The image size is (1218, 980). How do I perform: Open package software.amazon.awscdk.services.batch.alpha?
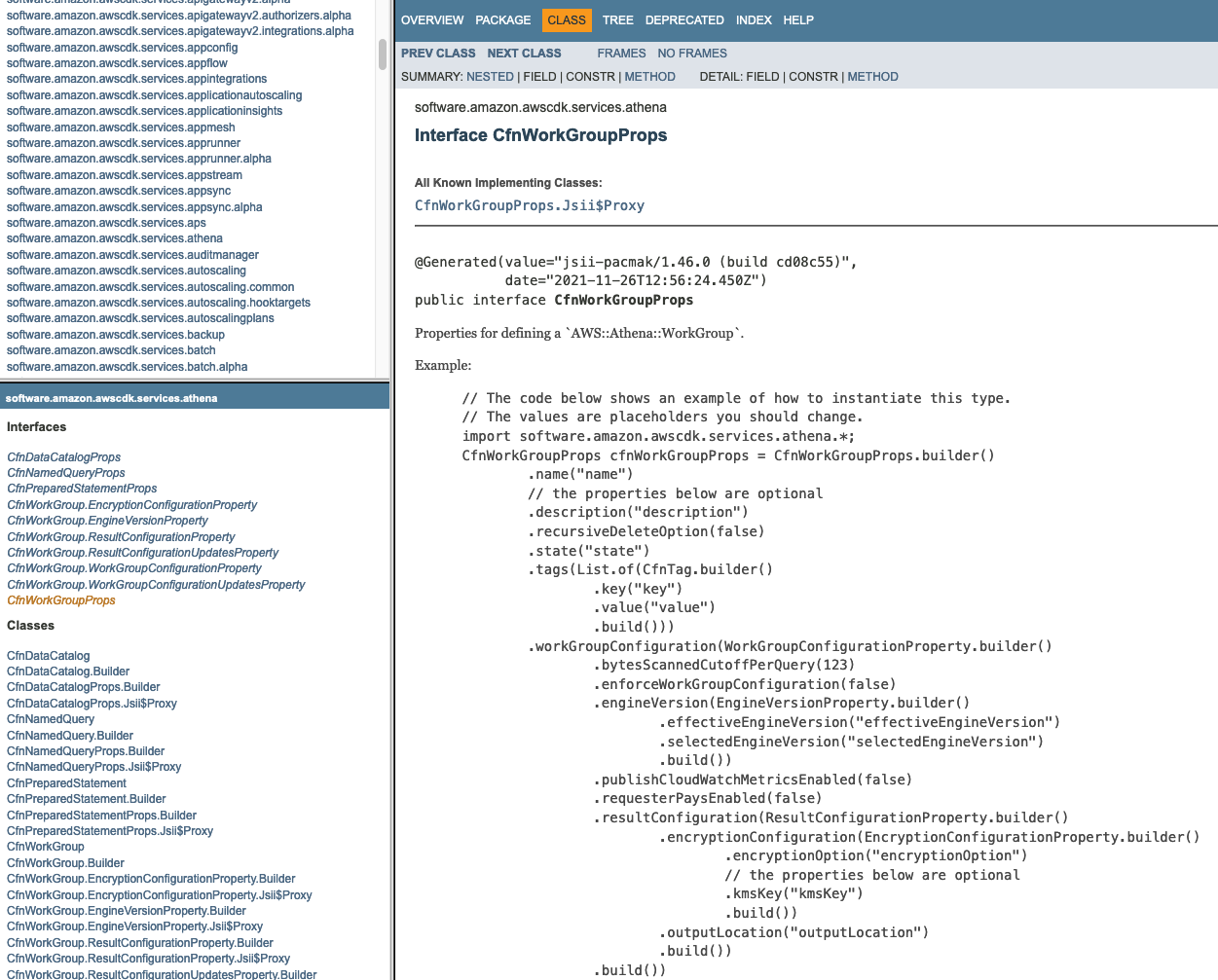[127, 367]
